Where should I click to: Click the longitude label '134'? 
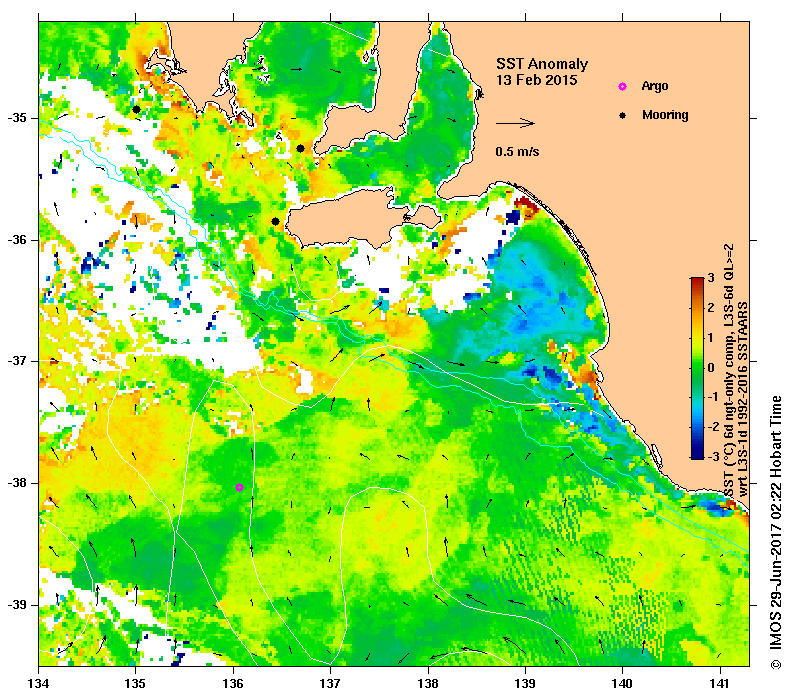pos(39,684)
